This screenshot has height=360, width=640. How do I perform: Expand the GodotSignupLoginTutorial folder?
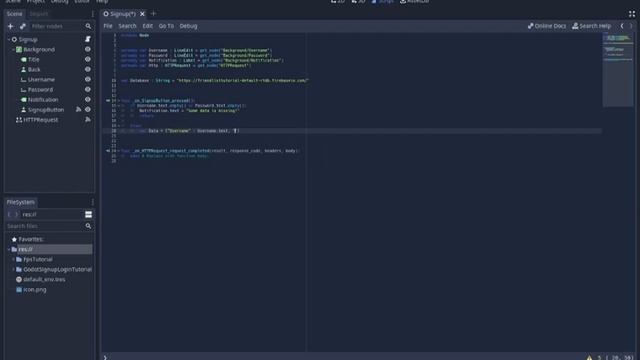tap(13, 269)
